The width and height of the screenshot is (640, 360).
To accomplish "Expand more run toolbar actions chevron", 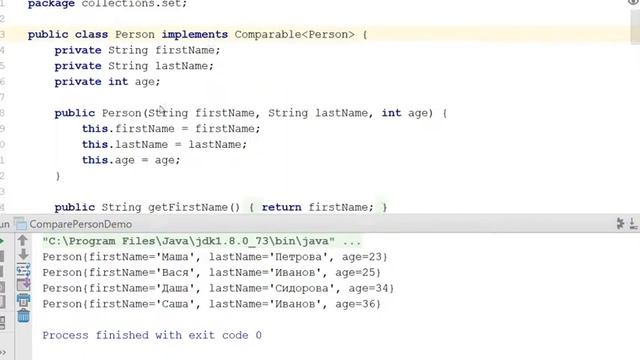I will (x=3, y=353).
